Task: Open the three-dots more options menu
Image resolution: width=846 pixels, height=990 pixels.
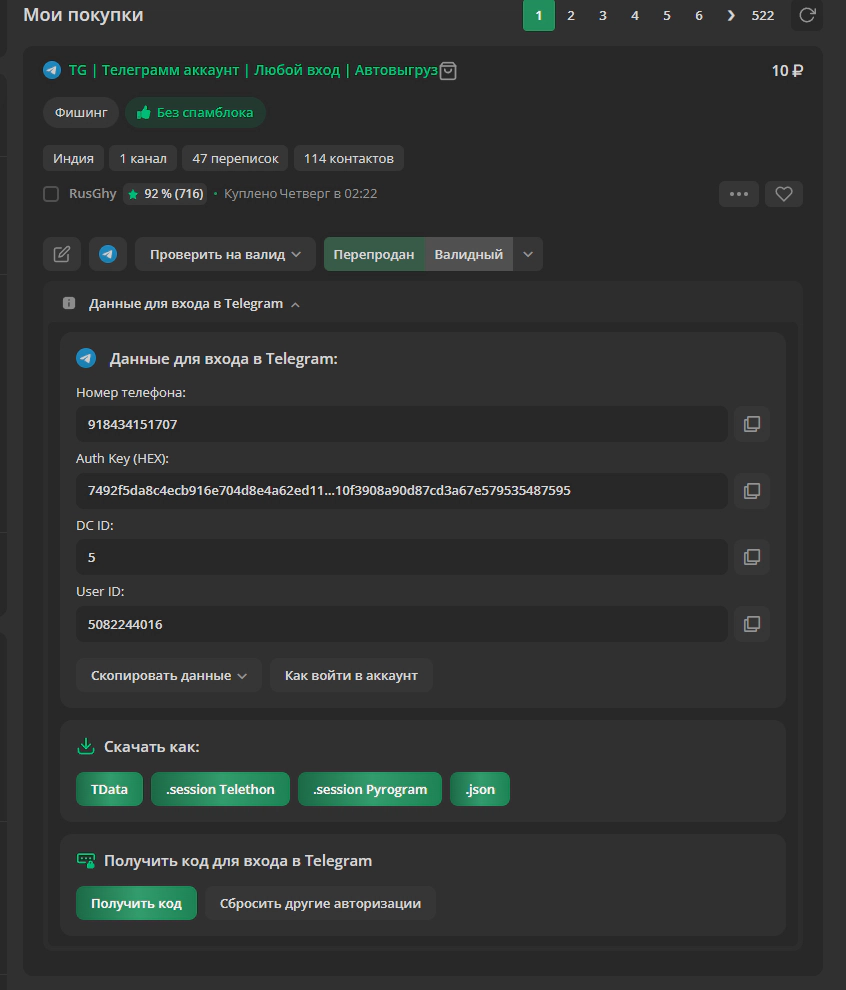Action: click(739, 194)
